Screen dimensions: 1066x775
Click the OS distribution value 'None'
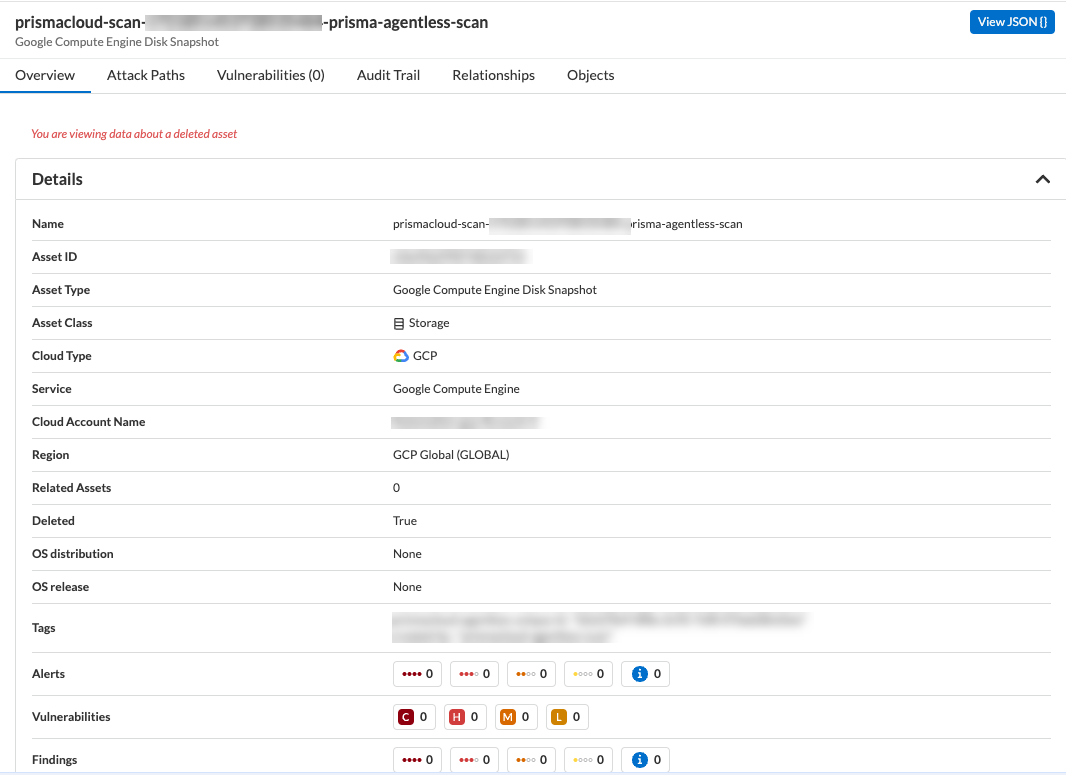tap(407, 554)
